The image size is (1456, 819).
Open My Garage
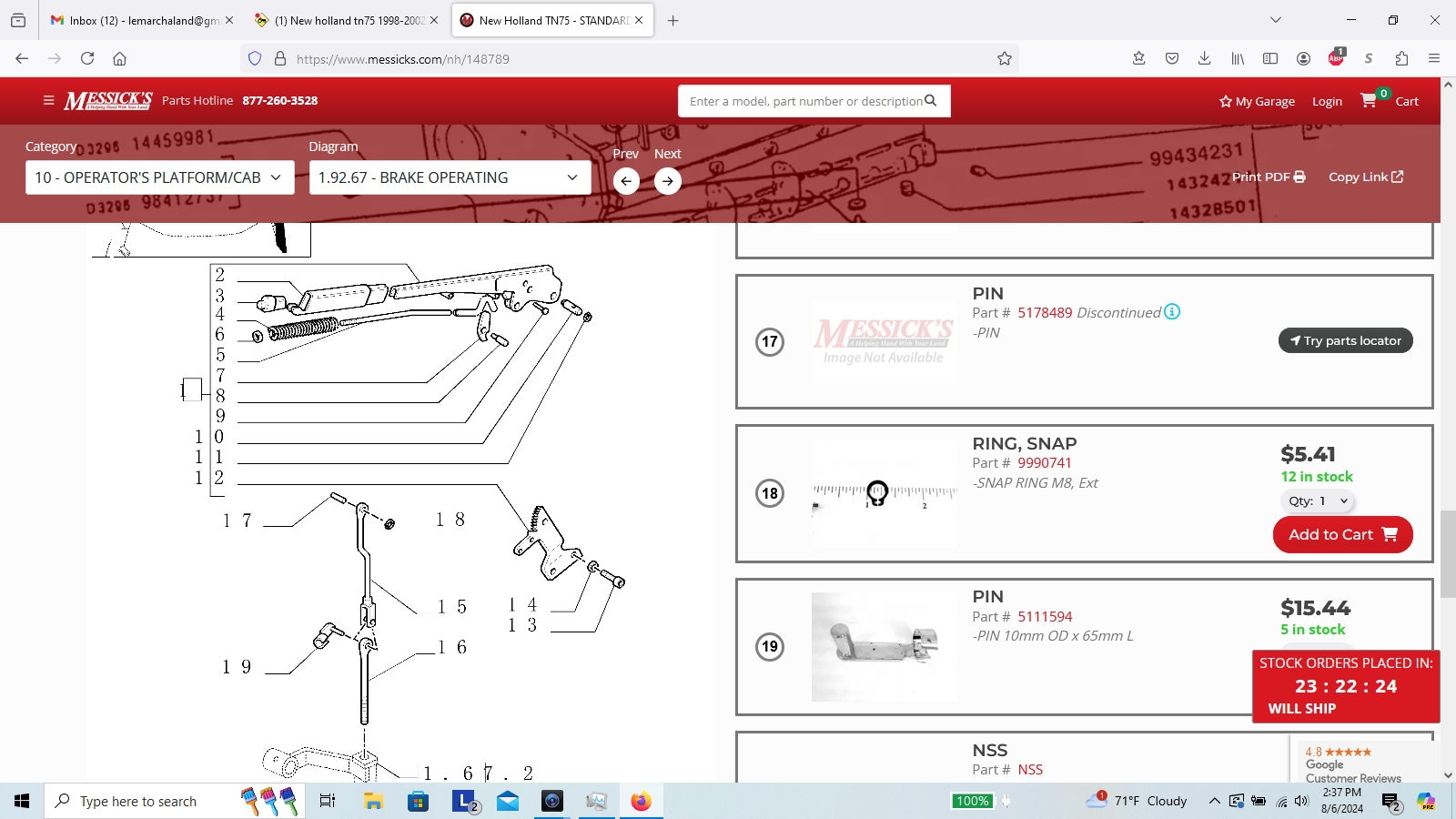tap(1257, 102)
